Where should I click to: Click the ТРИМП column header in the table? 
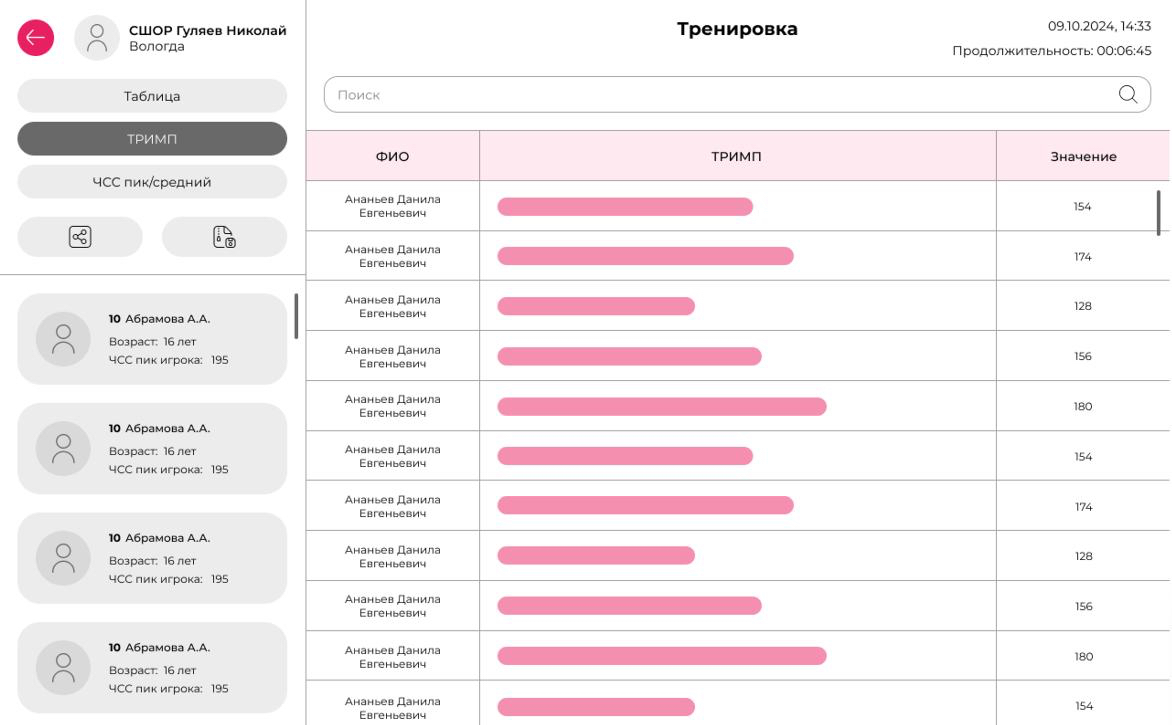pos(737,156)
